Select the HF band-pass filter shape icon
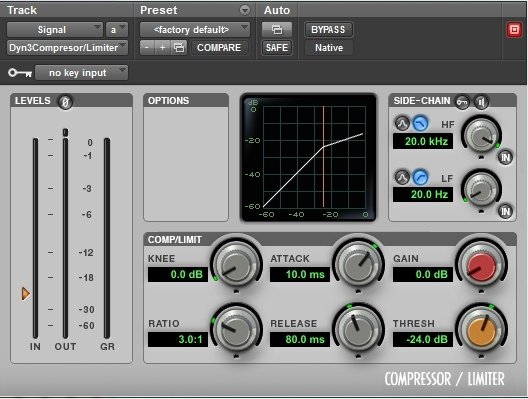The height and width of the screenshot is (399, 528). click(x=402, y=124)
